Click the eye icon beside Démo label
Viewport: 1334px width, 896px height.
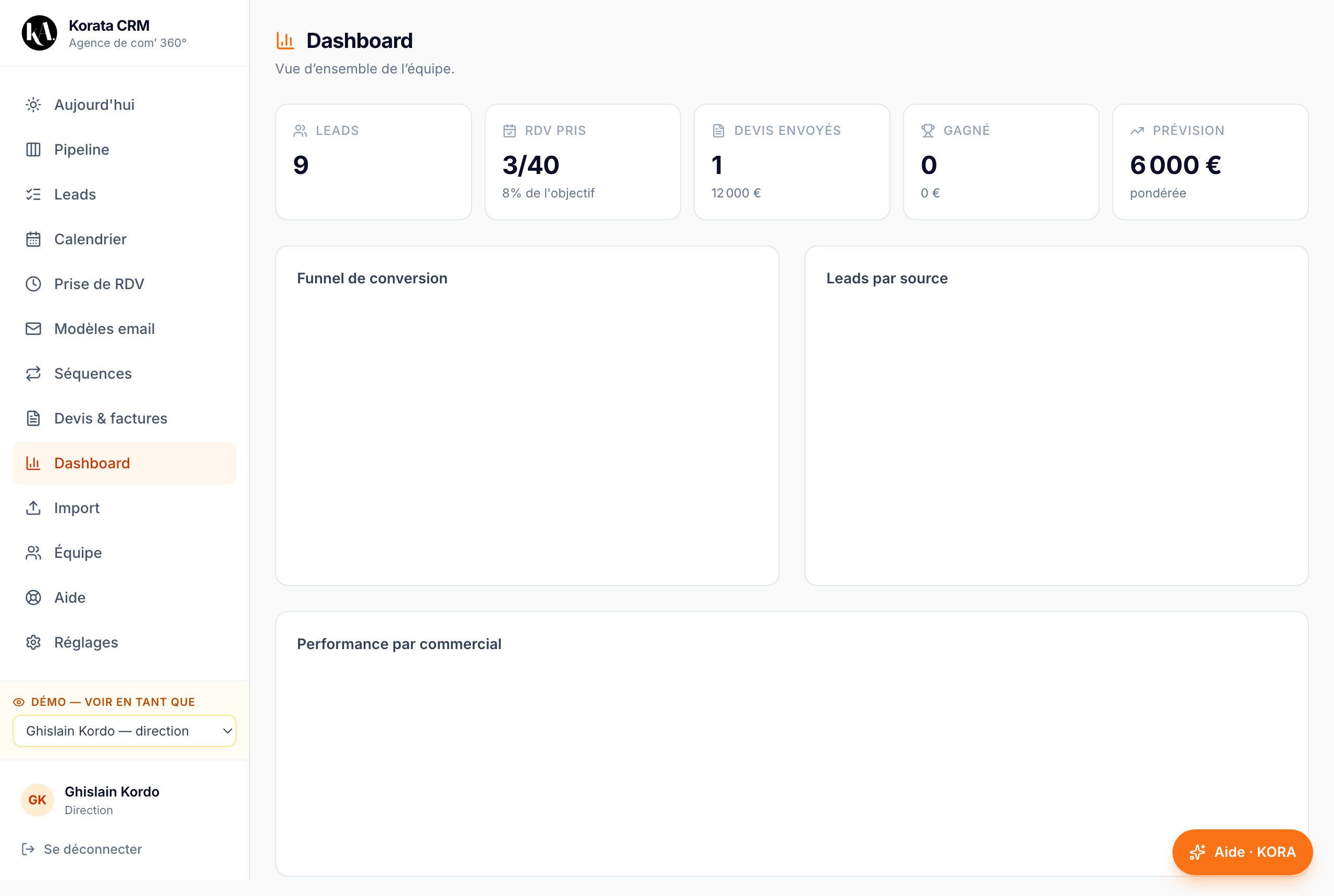19,702
